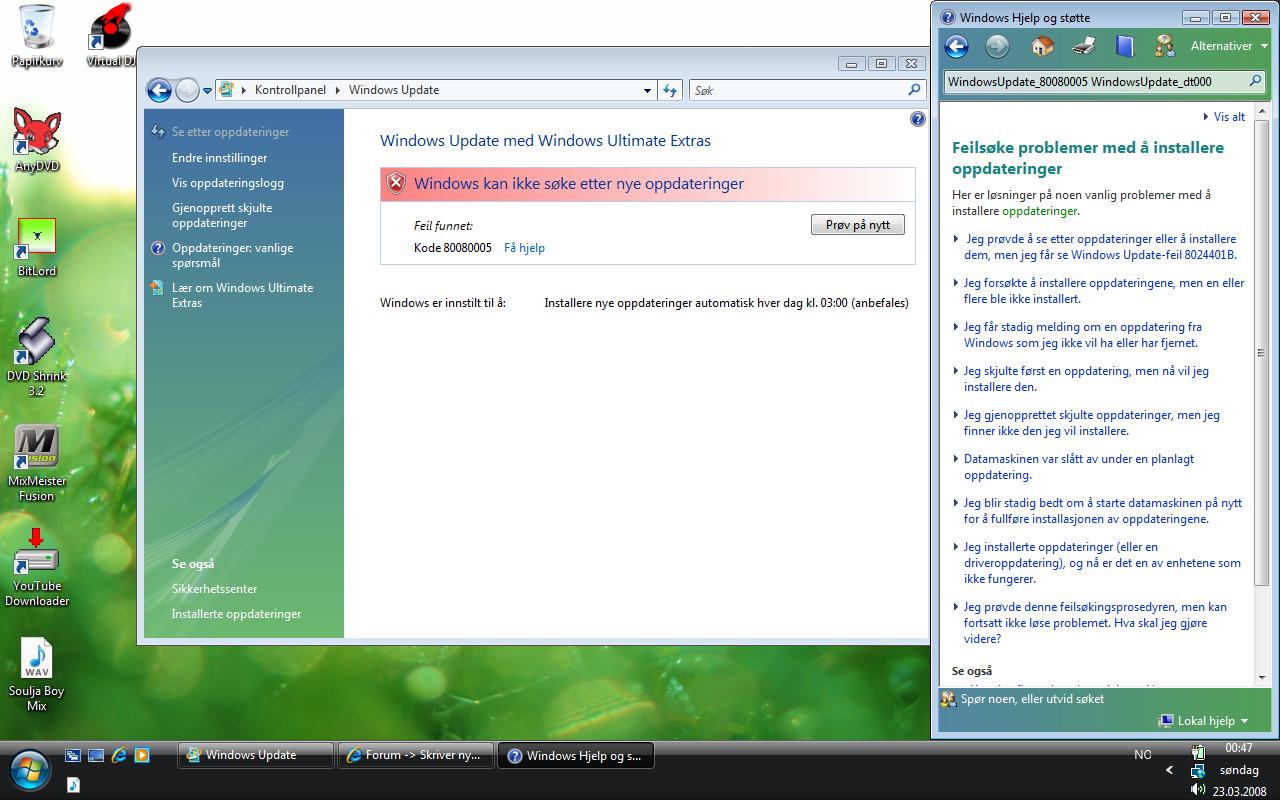Switch to the Windows Update taskbar button
This screenshot has height=800, width=1280.
coord(256,755)
